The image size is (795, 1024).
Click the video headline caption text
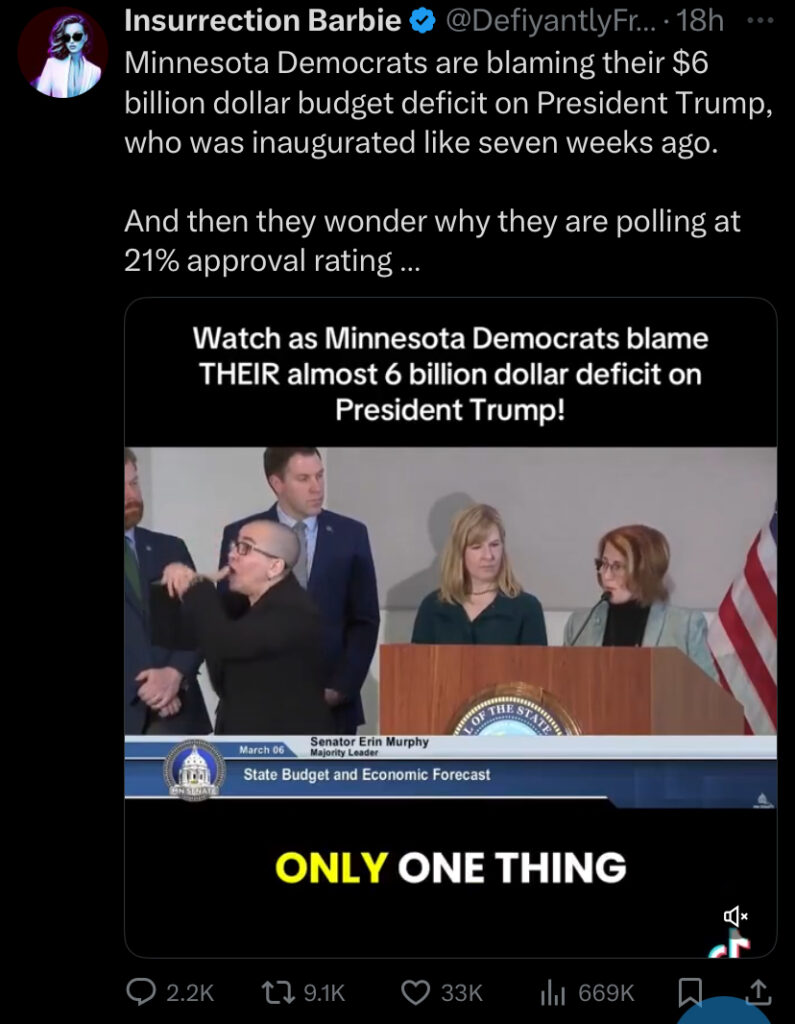[x=450, y=374]
